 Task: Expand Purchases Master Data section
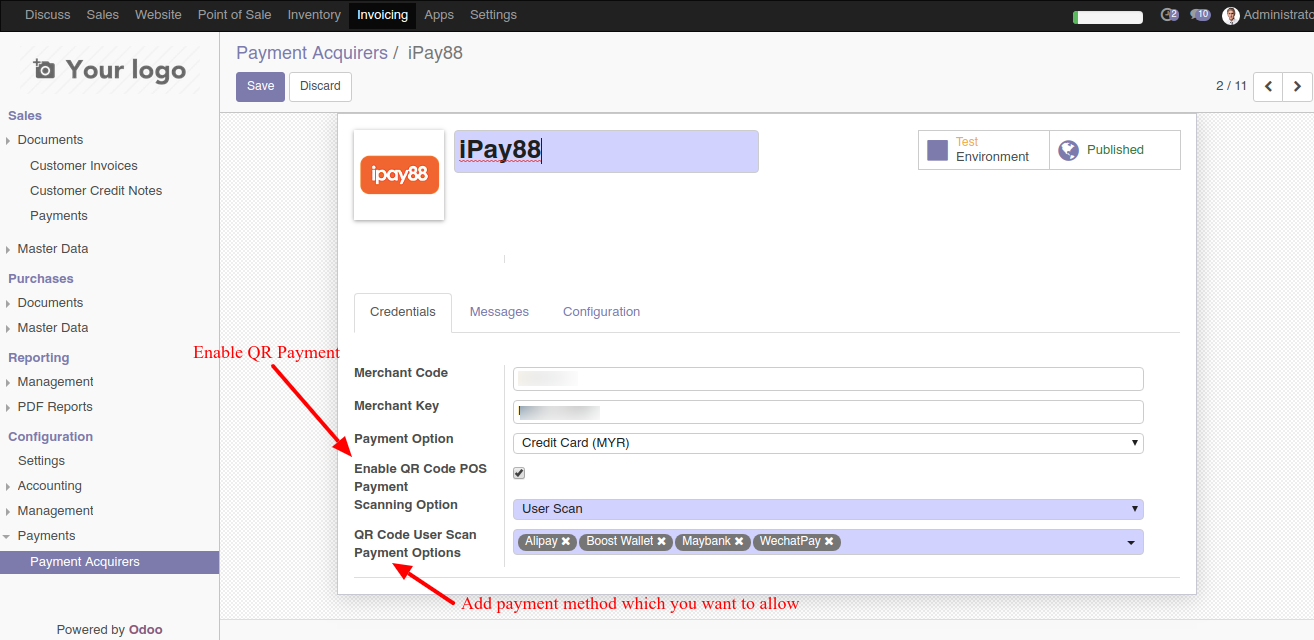point(53,328)
